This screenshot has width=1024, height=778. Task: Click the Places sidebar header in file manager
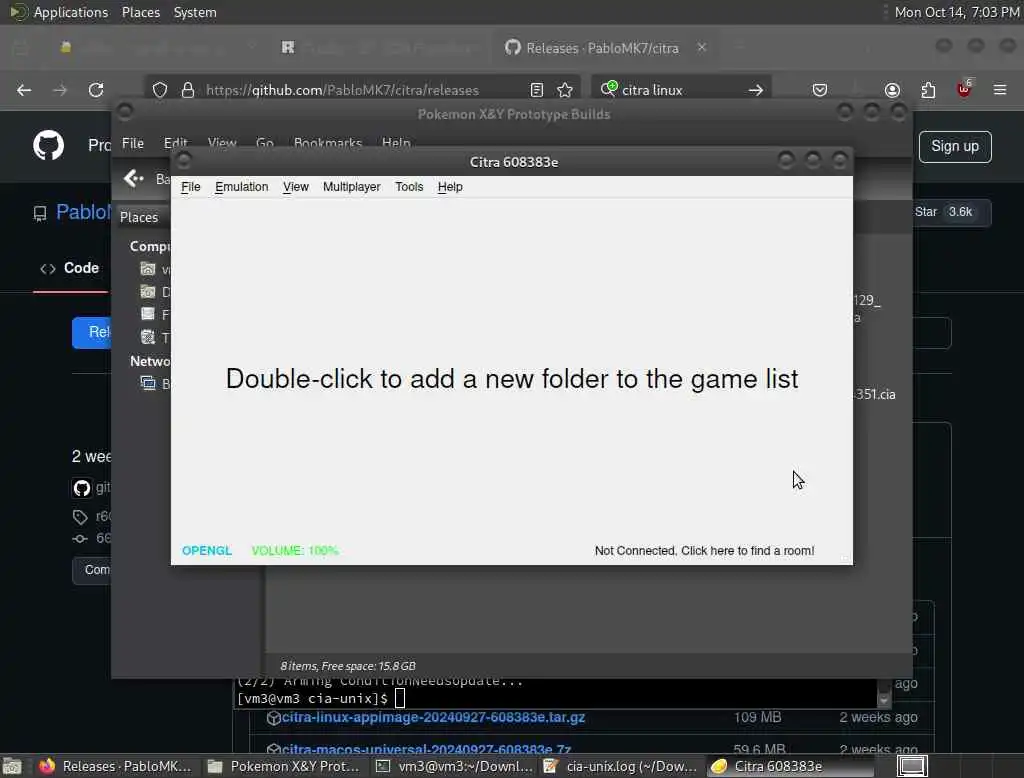point(138,218)
